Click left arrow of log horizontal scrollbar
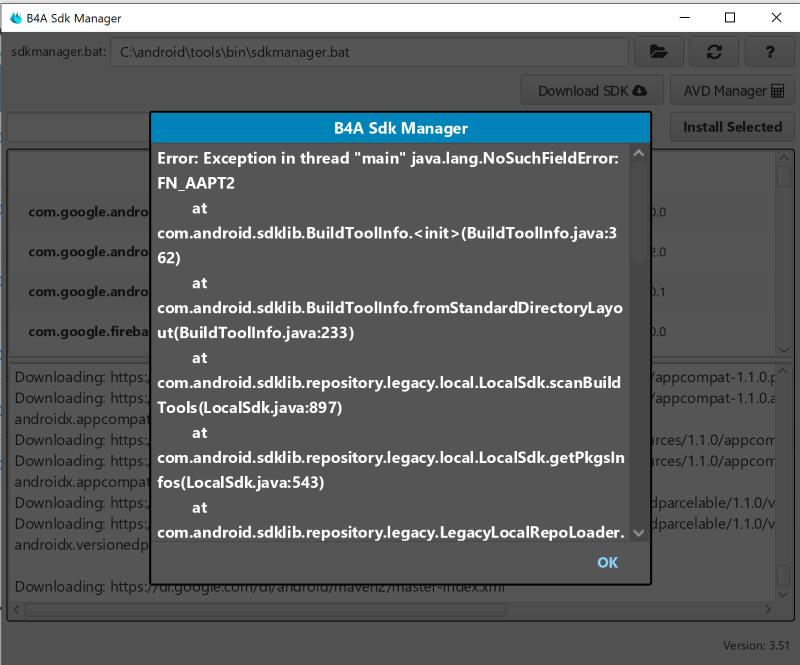 coord(16,610)
